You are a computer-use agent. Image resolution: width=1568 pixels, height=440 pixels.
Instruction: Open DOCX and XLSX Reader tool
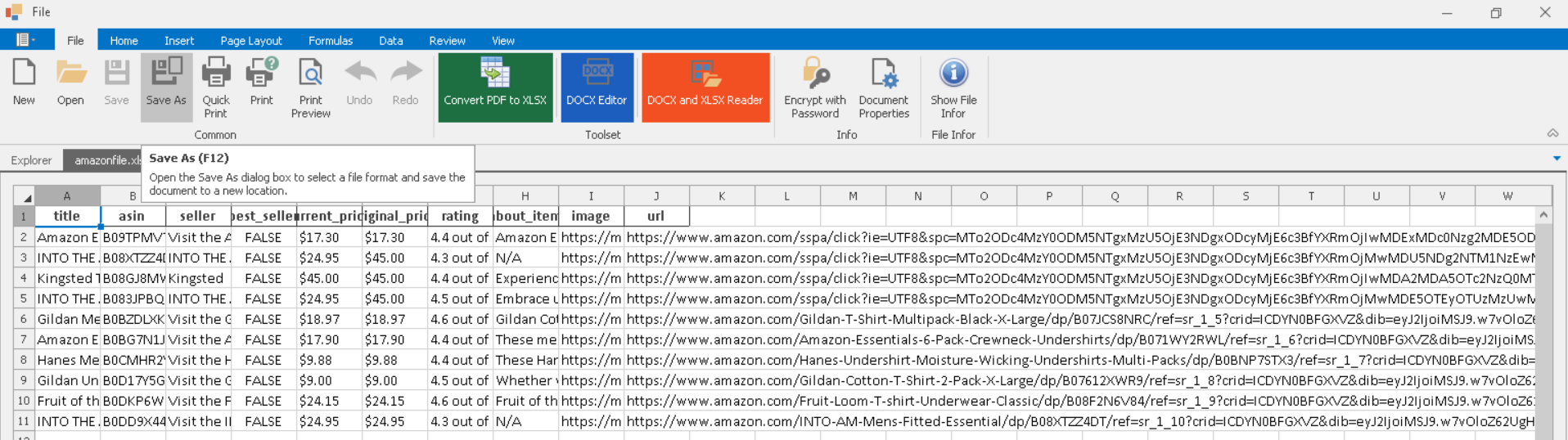pos(705,88)
